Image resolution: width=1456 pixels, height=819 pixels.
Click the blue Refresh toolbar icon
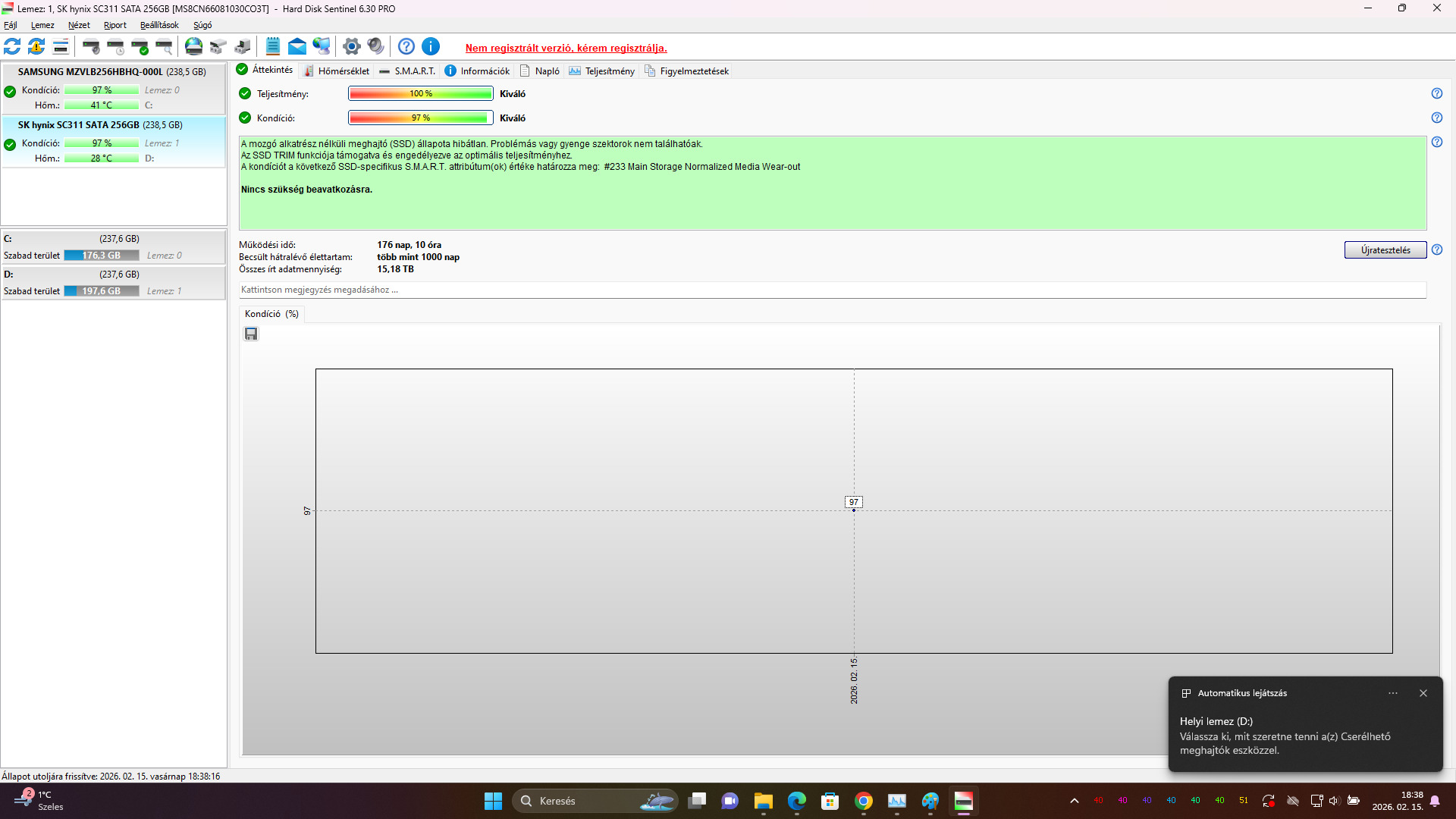pos(12,47)
